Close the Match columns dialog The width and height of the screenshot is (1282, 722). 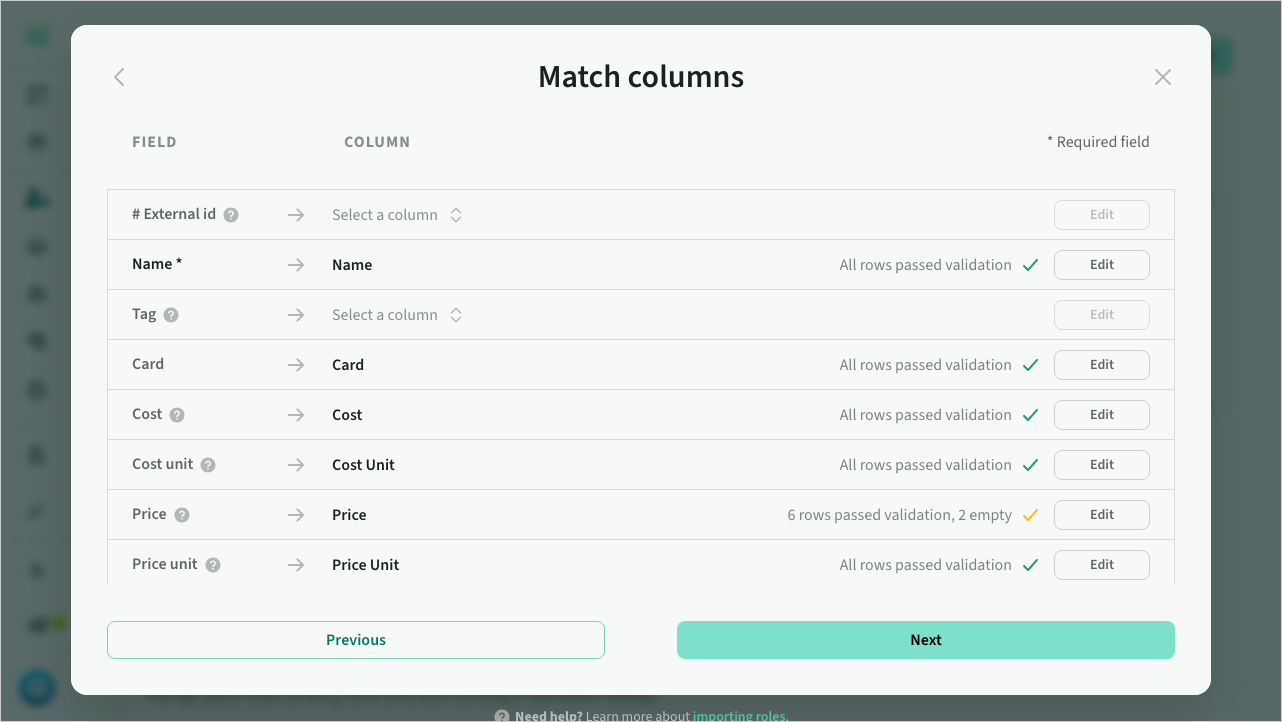pyautogui.click(x=1162, y=77)
